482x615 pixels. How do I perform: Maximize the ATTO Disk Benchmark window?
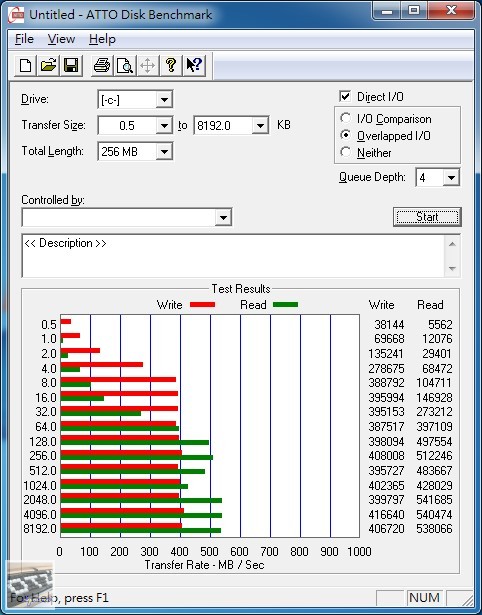pos(413,10)
